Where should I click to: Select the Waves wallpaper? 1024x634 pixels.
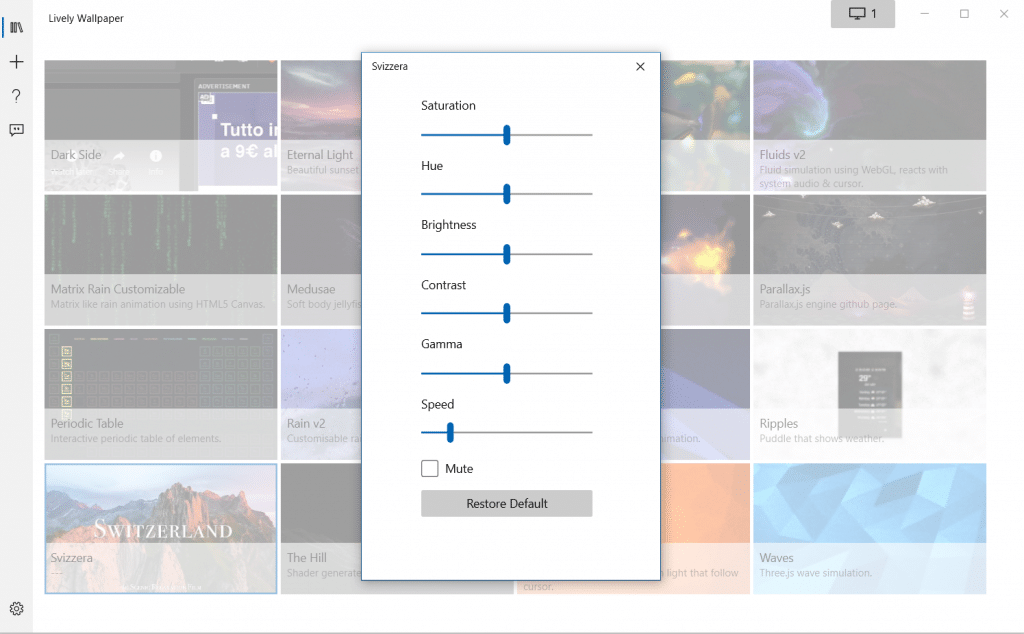point(869,529)
